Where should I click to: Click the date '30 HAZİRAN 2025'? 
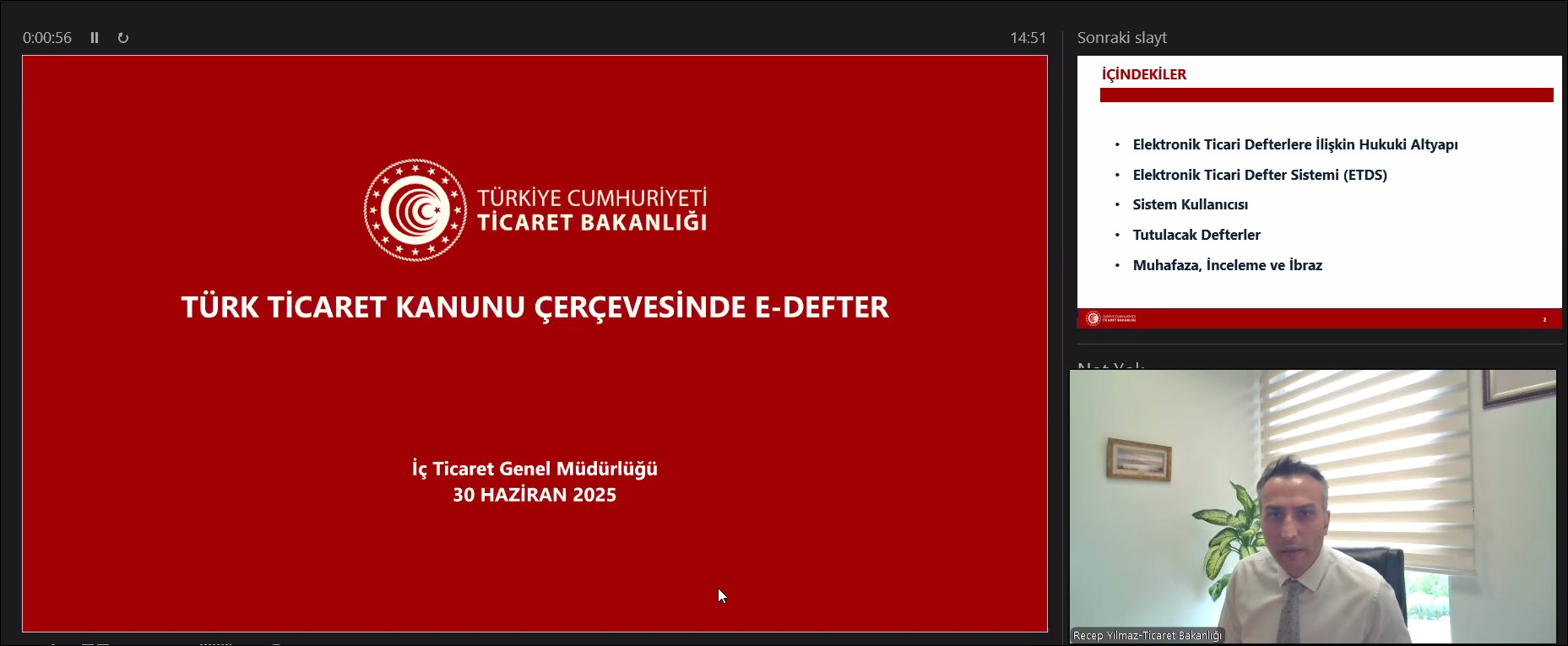tap(534, 495)
